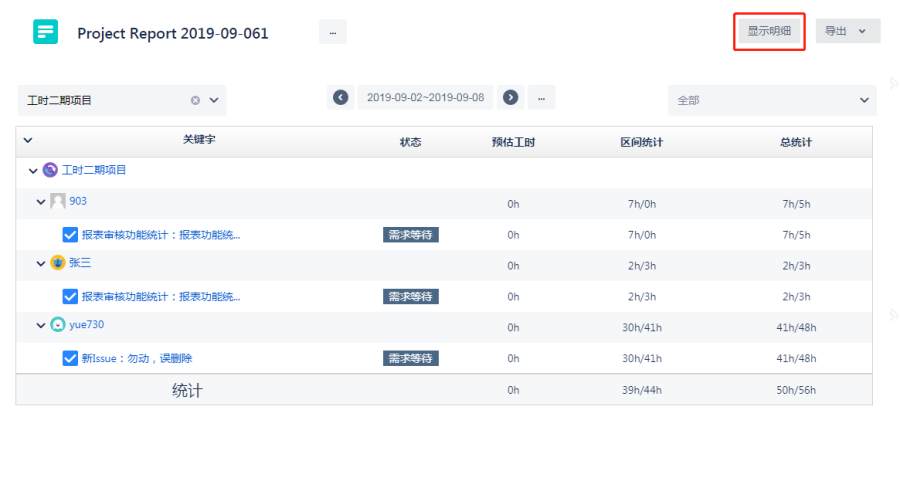Click the 工时二期项目 purple project icon
This screenshot has width=900, height=498.
(x=50, y=170)
